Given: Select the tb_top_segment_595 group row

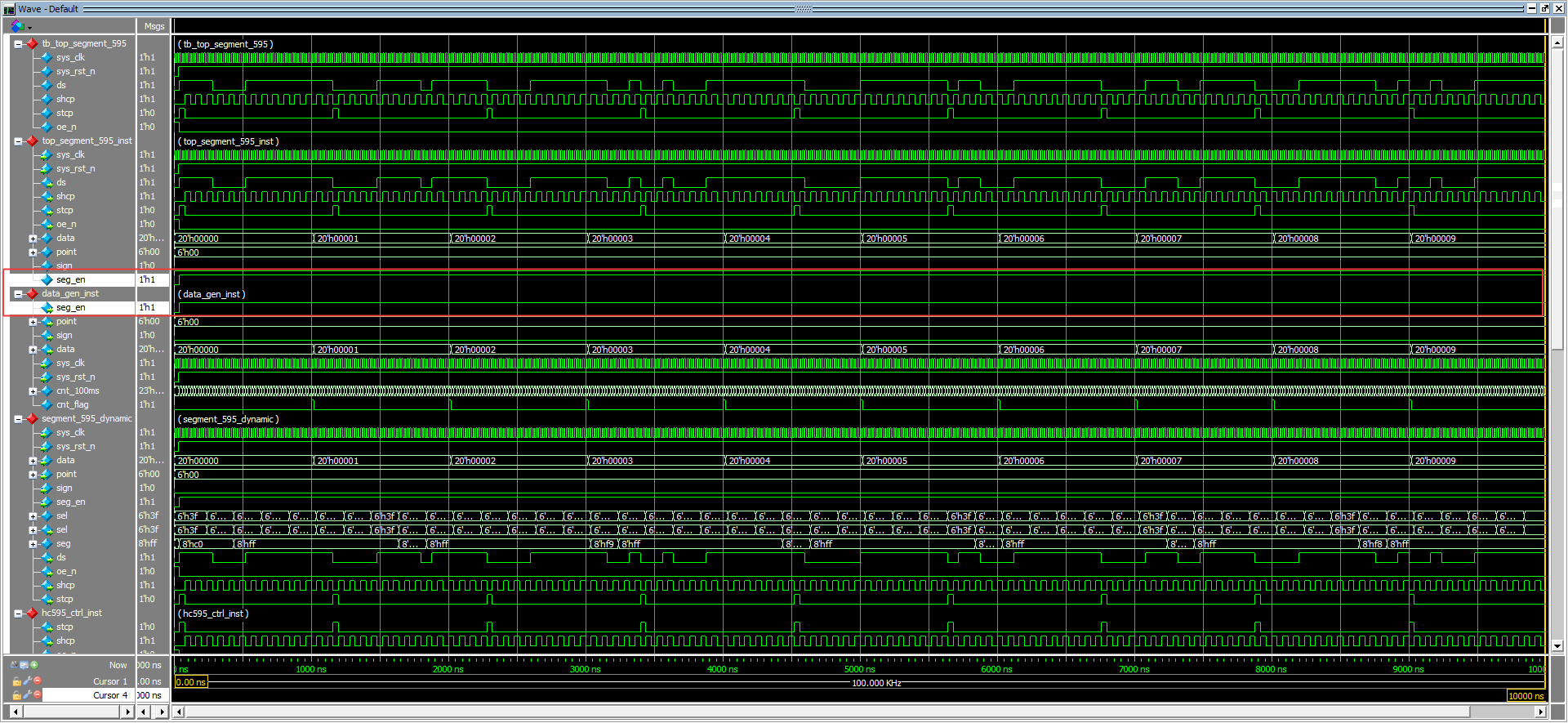Looking at the screenshot, I should click(x=84, y=44).
